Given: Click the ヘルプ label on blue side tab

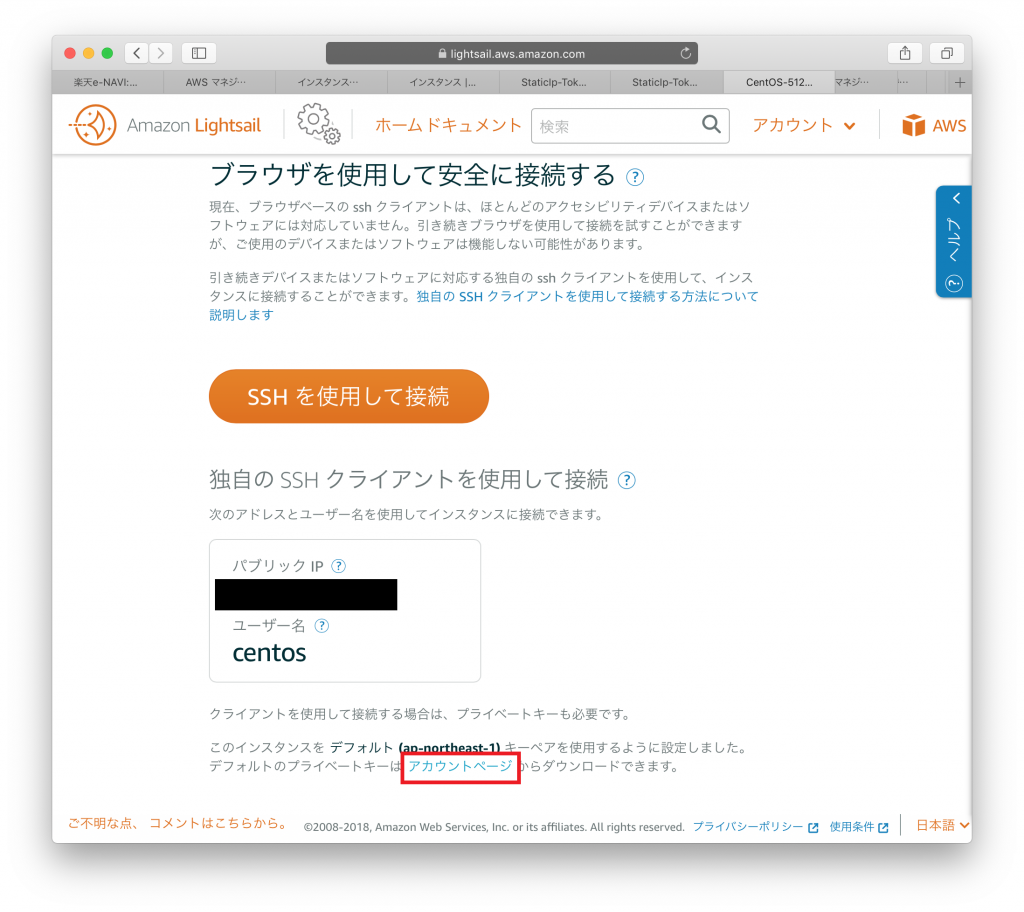Looking at the screenshot, I should click(x=954, y=240).
